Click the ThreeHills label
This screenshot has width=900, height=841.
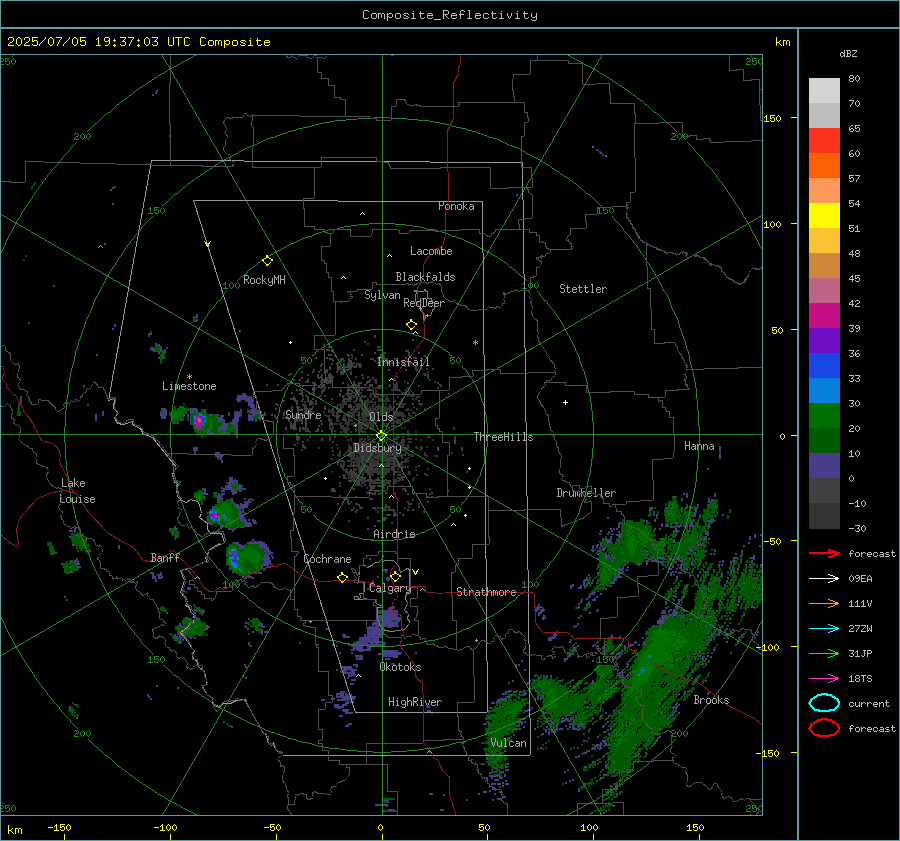coord(503,437)
